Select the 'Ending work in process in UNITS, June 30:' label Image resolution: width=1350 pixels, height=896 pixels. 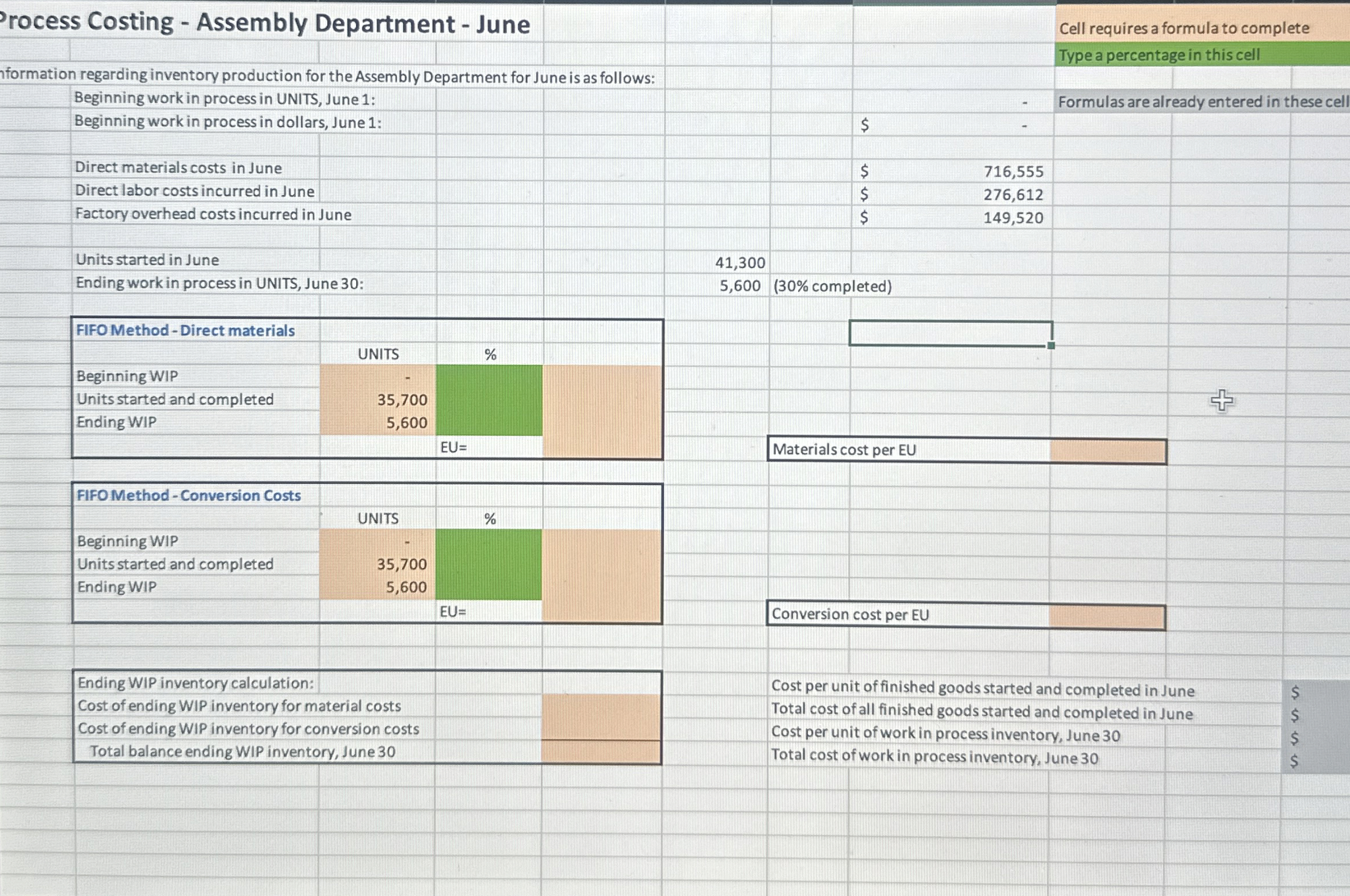click(220, 283)
